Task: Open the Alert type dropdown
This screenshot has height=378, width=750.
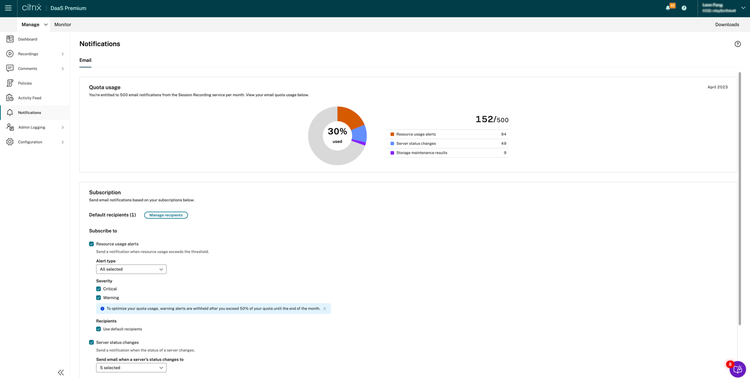Action: click(x=131, y=269)
